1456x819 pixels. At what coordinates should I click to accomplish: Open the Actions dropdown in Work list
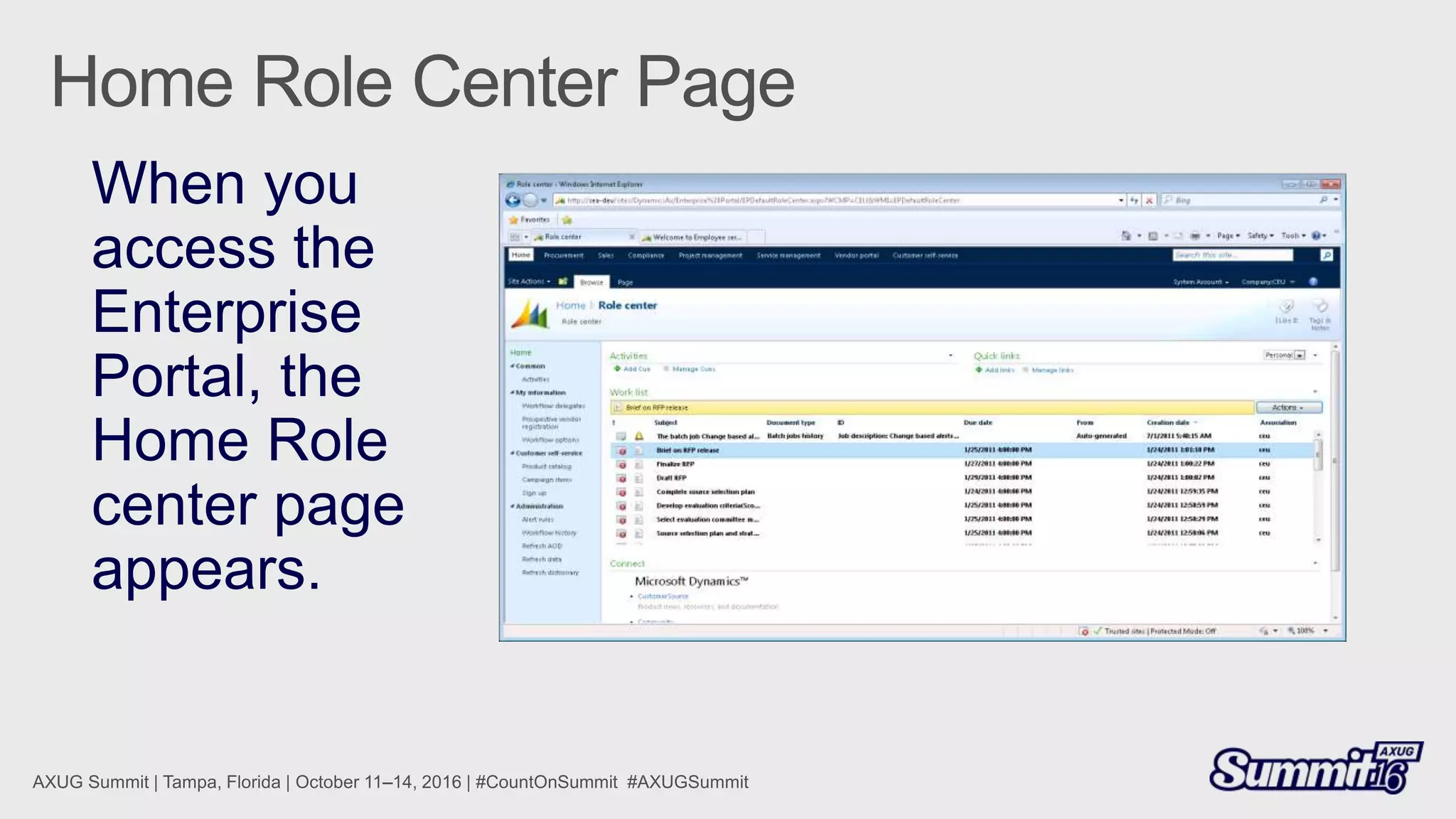1288,407
